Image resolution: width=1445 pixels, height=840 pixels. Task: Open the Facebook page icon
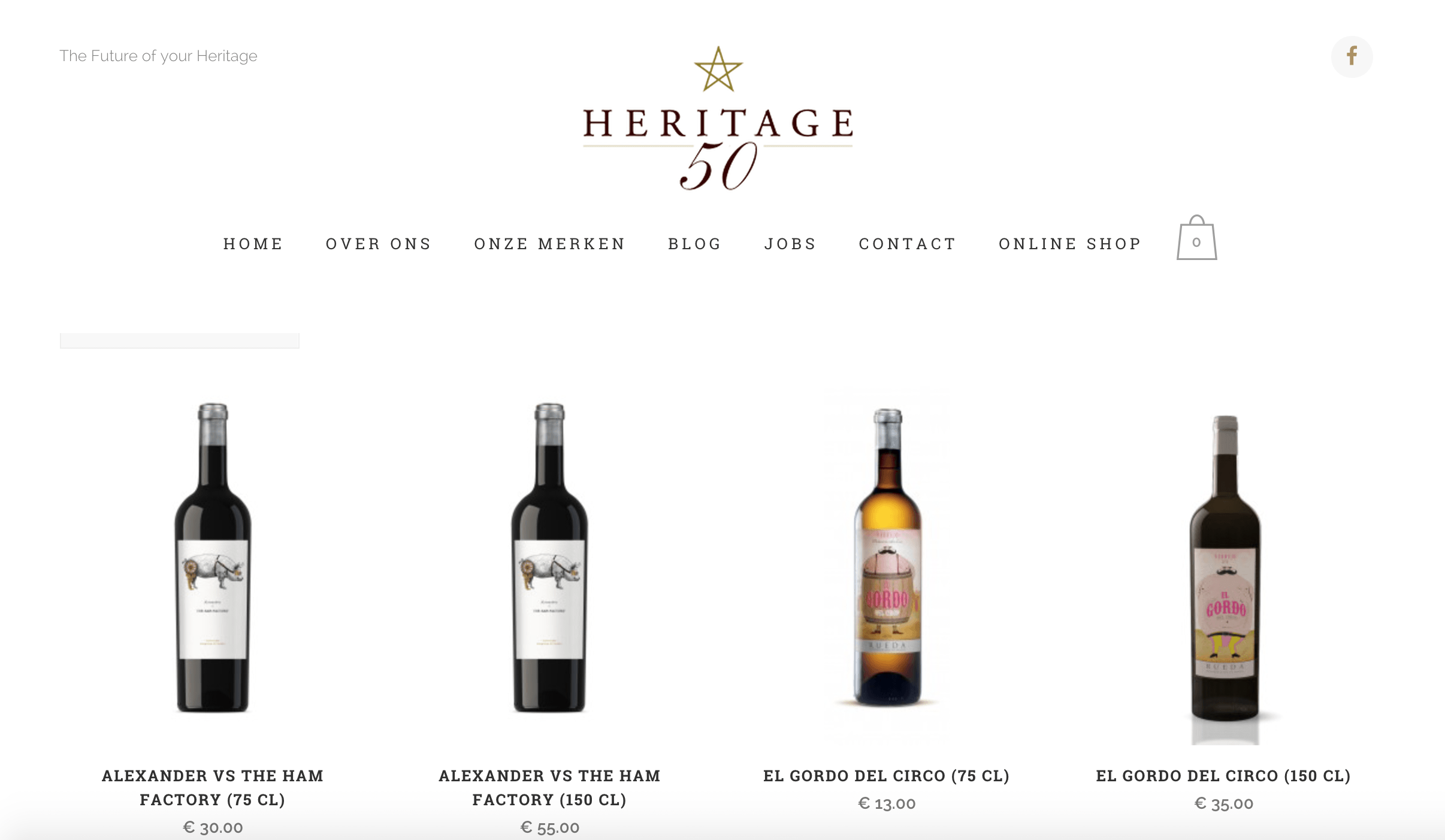[1352, 56]
